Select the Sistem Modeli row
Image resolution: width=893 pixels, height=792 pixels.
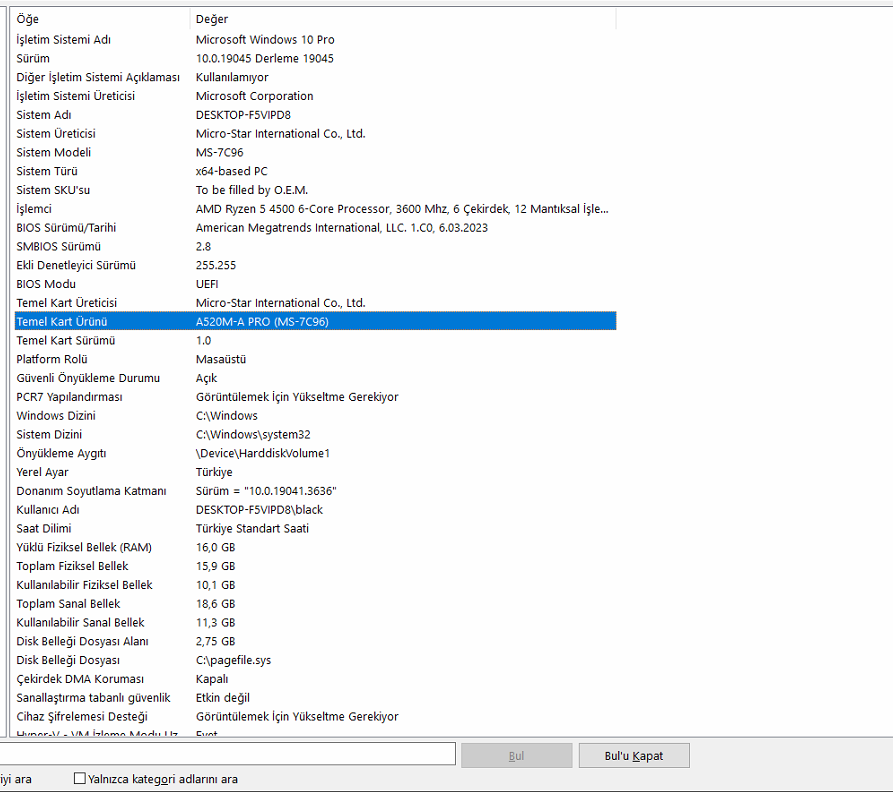316,152
